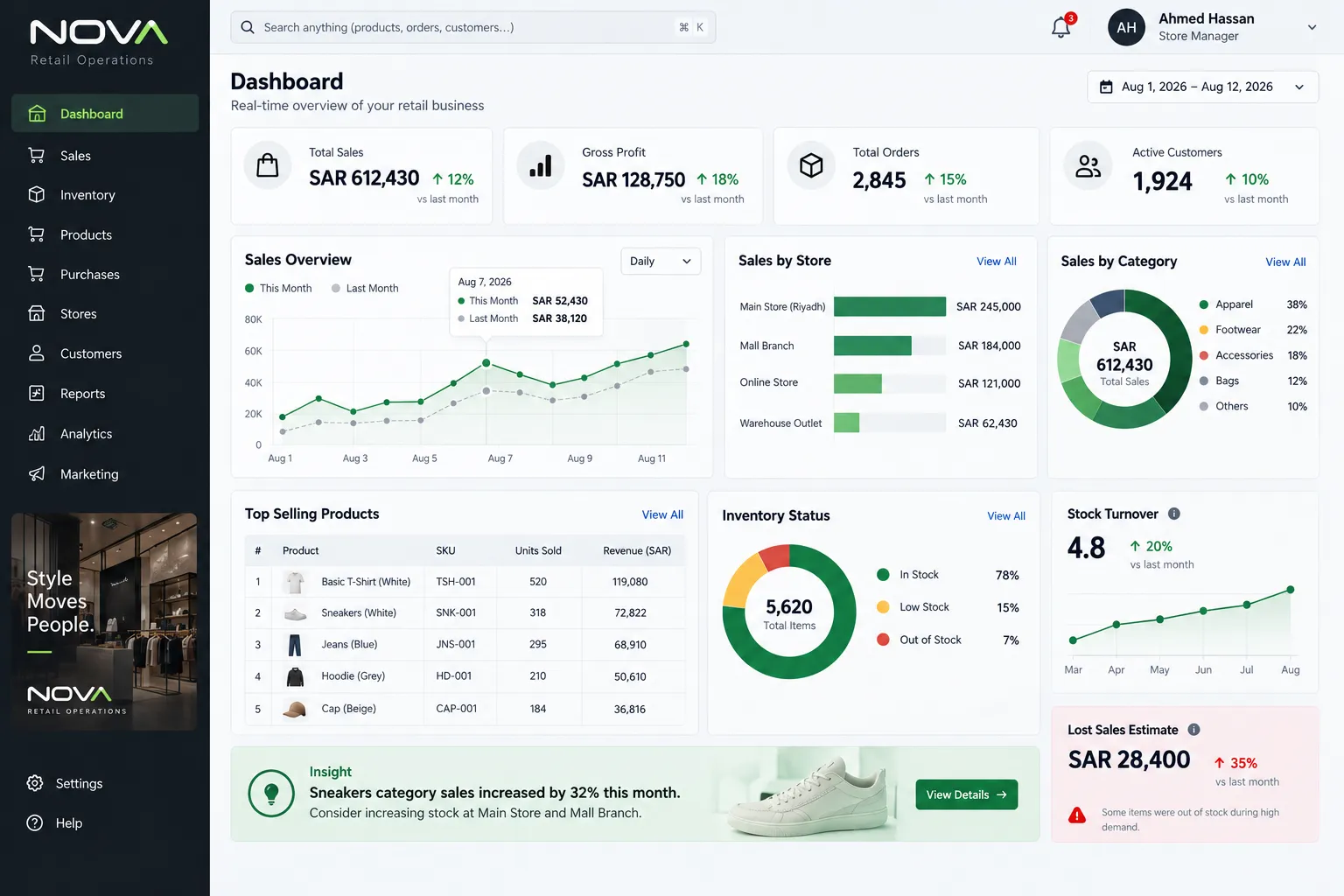The height and width of the screenshot is (896, 1344).
Task: Click the Aug 7 data point on chart
Action: (486, 362)
